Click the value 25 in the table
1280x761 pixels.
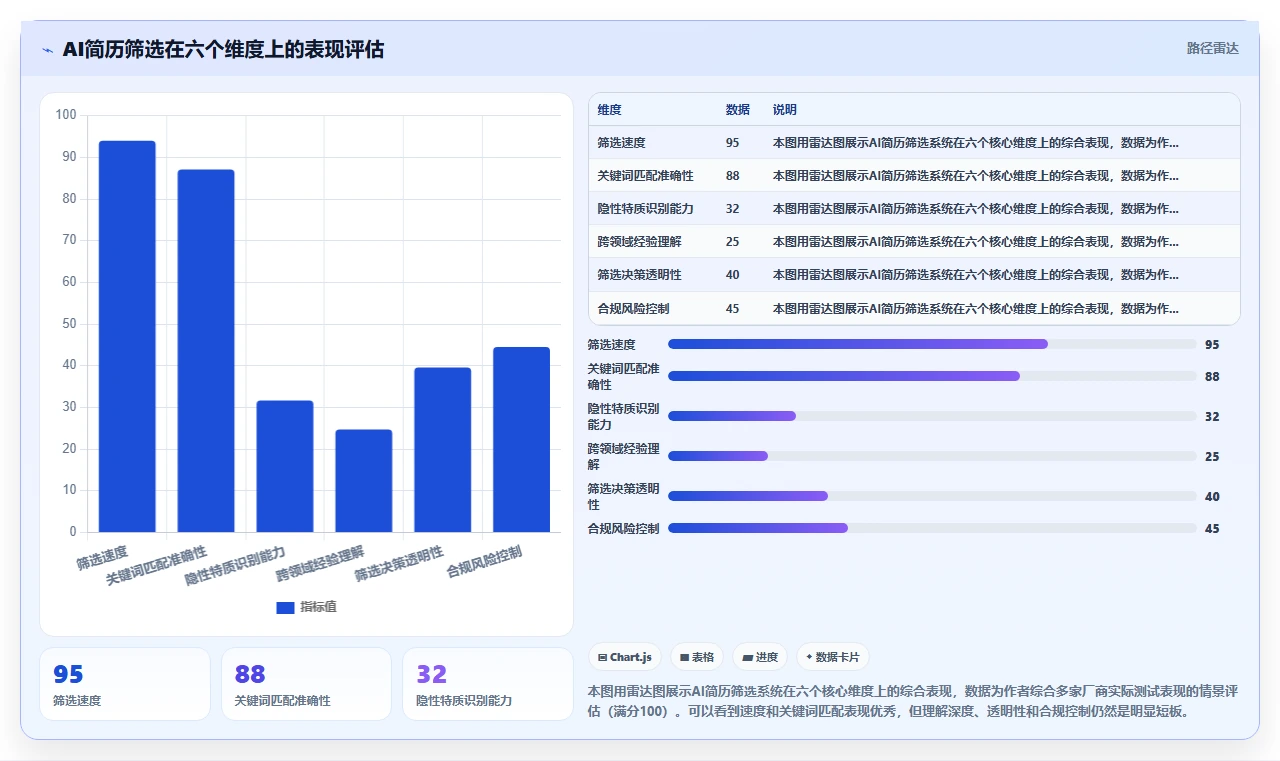click(733, 242)
